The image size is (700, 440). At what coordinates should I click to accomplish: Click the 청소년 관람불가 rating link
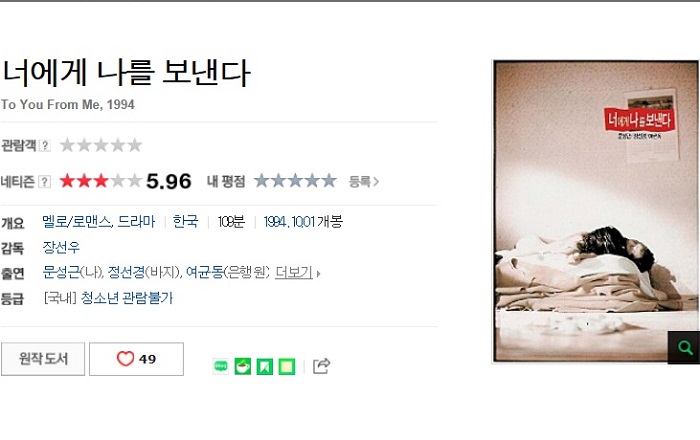[126, 298]
